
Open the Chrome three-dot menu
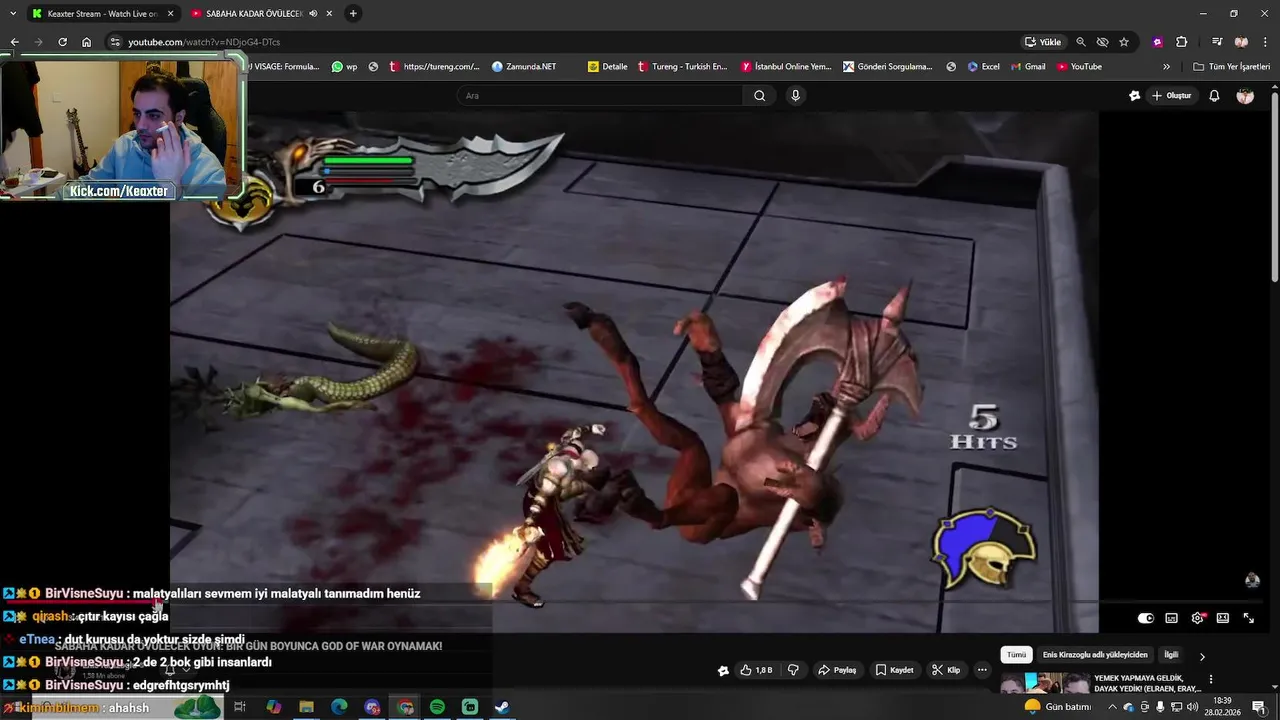[x=1264, y=42]
